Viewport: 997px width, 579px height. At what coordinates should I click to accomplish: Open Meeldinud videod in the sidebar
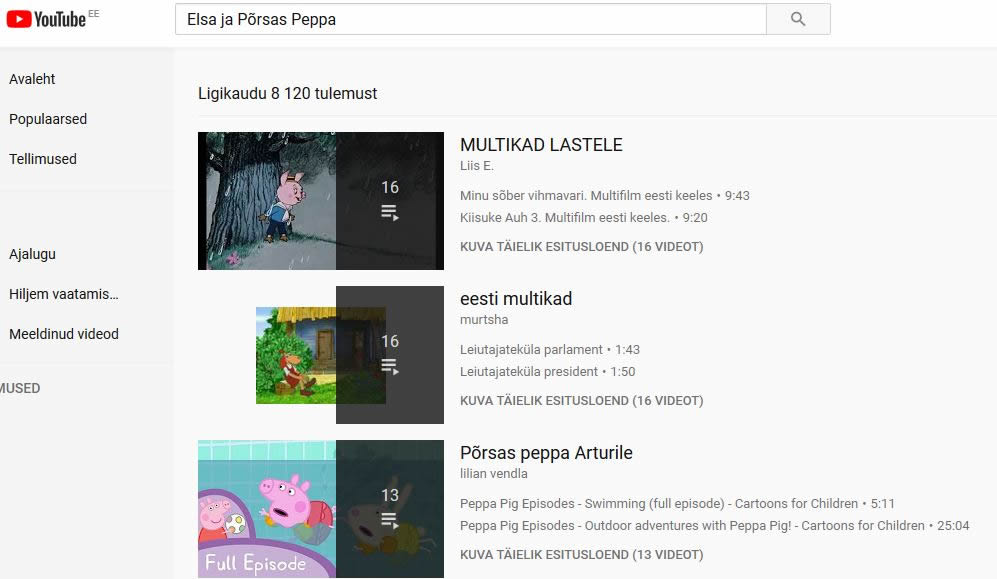click(64, 334)
